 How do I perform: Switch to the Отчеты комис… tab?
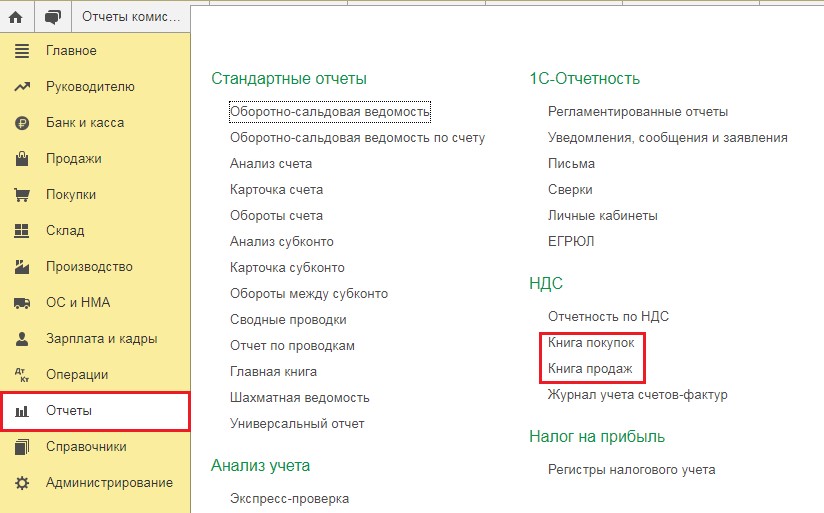(131, 17)
